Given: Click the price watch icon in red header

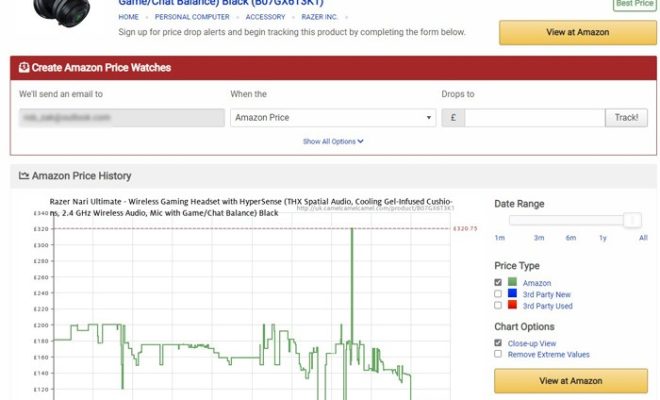Looking at the screenshot, I should click(24, 67).
